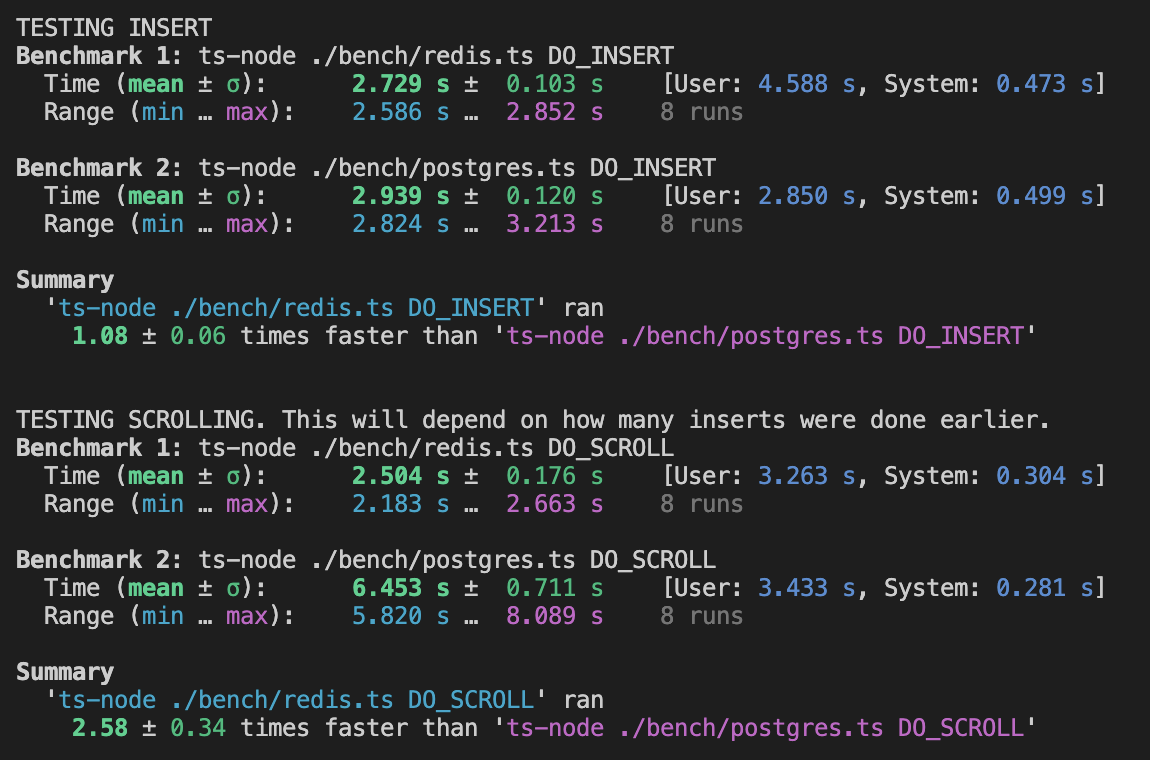This screenshot has height=760, width=1150.
Task: Click min value 2.824 s
Action: click(400, 224)
